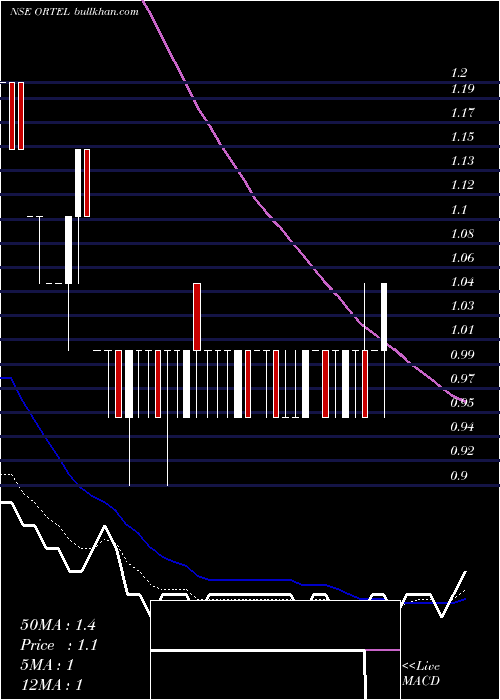Screen dimensions: 500x700
Task: Click the 5MA : 1 readout
Action: click(47, 665)
